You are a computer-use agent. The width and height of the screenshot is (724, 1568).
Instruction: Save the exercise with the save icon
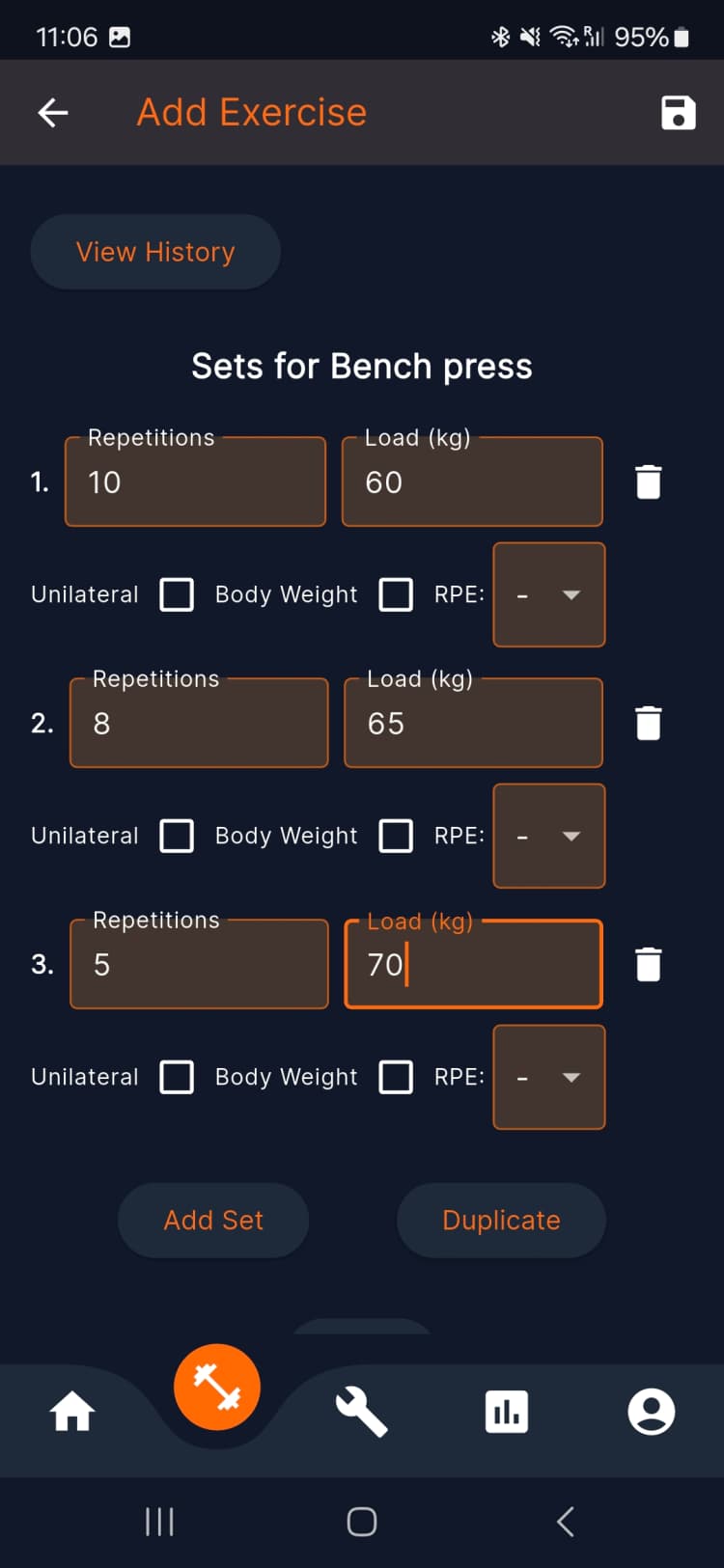tap(678, 112)
